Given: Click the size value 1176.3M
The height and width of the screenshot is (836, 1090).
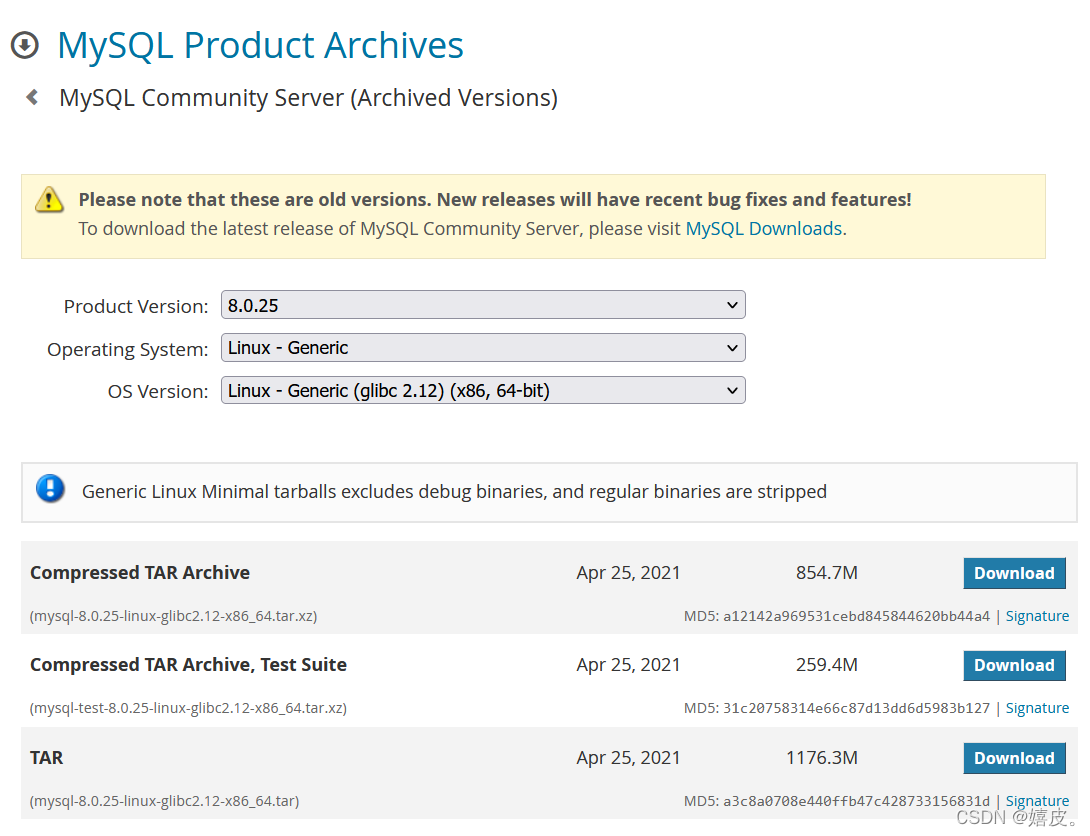Looking at the screenshot, I should coord(822,757).
